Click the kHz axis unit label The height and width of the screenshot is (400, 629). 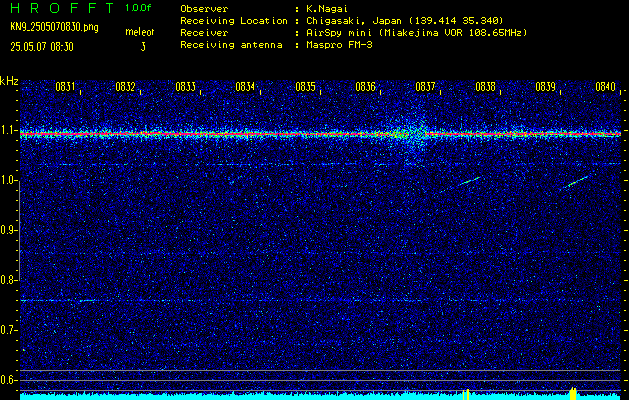click(x=9, y=81)
